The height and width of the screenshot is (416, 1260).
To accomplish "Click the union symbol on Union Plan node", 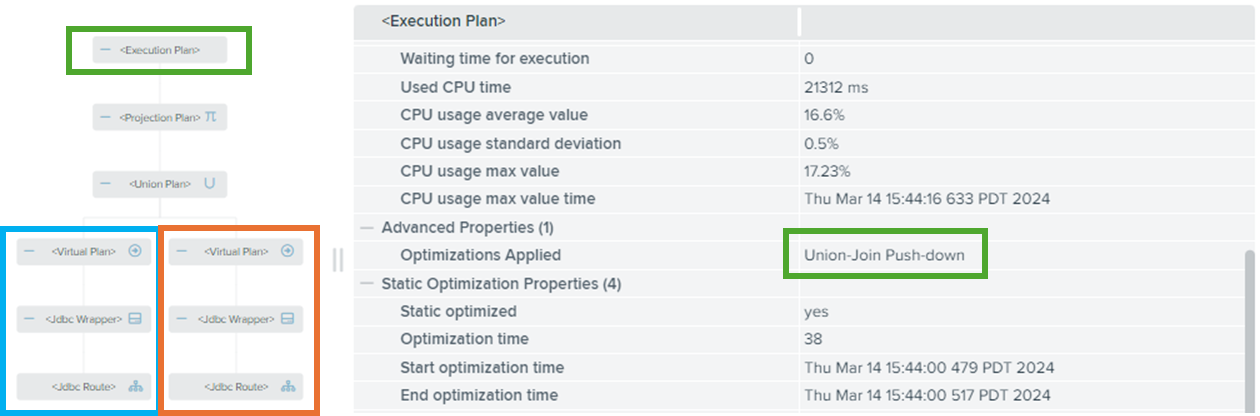I will point(209,184).
